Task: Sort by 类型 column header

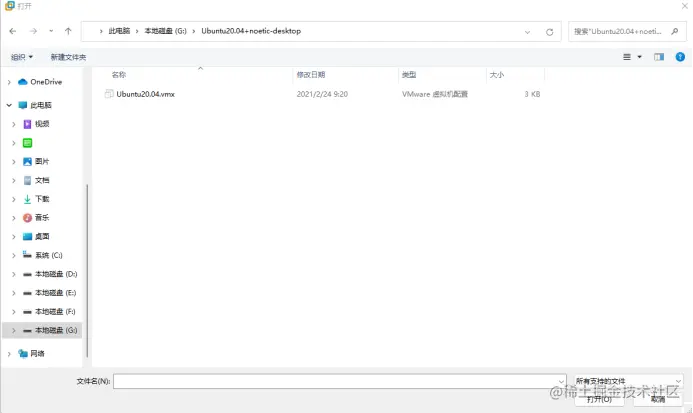Action: [x=409, y=75]
